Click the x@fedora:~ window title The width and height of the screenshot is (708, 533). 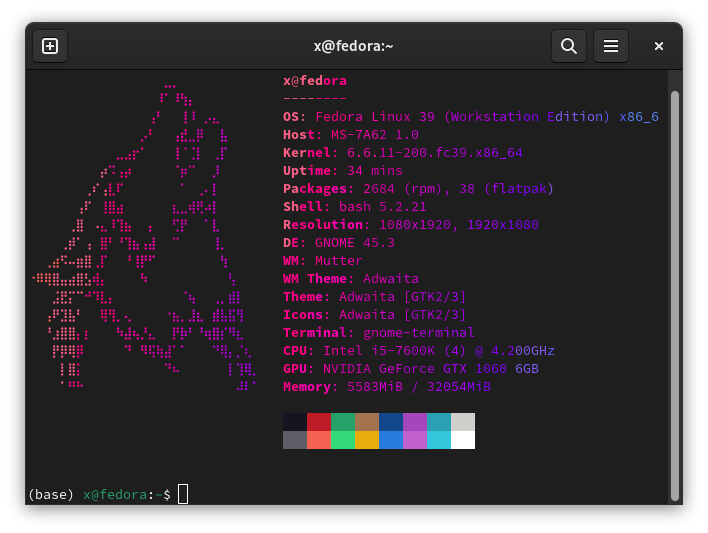click(354, 46)
